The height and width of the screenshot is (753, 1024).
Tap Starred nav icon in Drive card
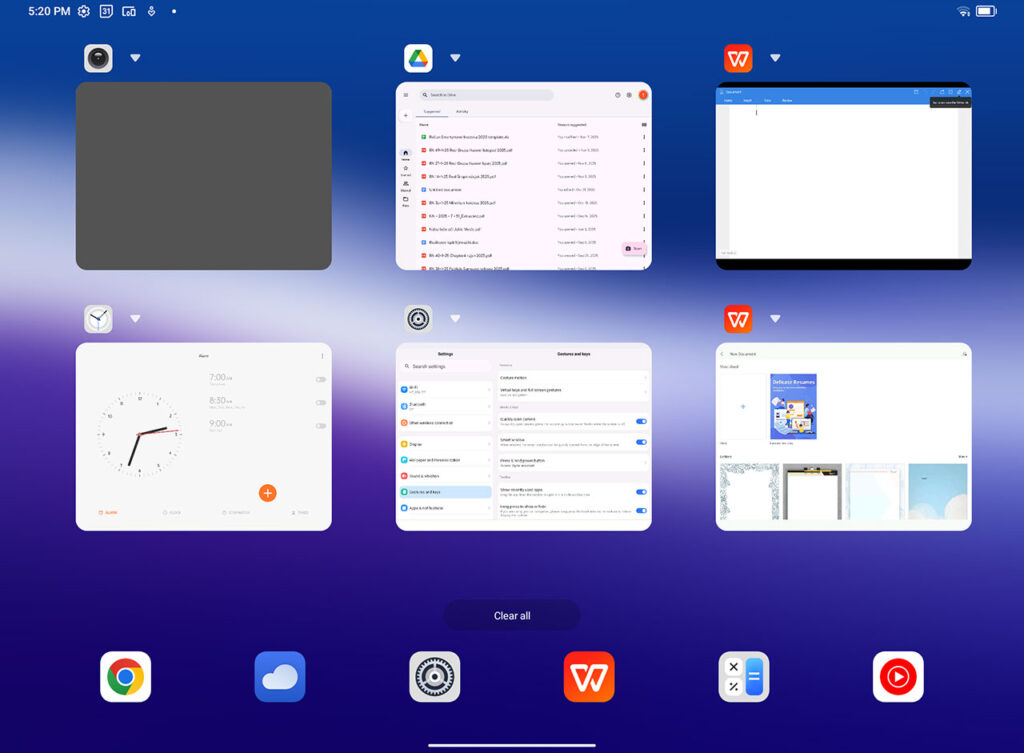point(406,170)
